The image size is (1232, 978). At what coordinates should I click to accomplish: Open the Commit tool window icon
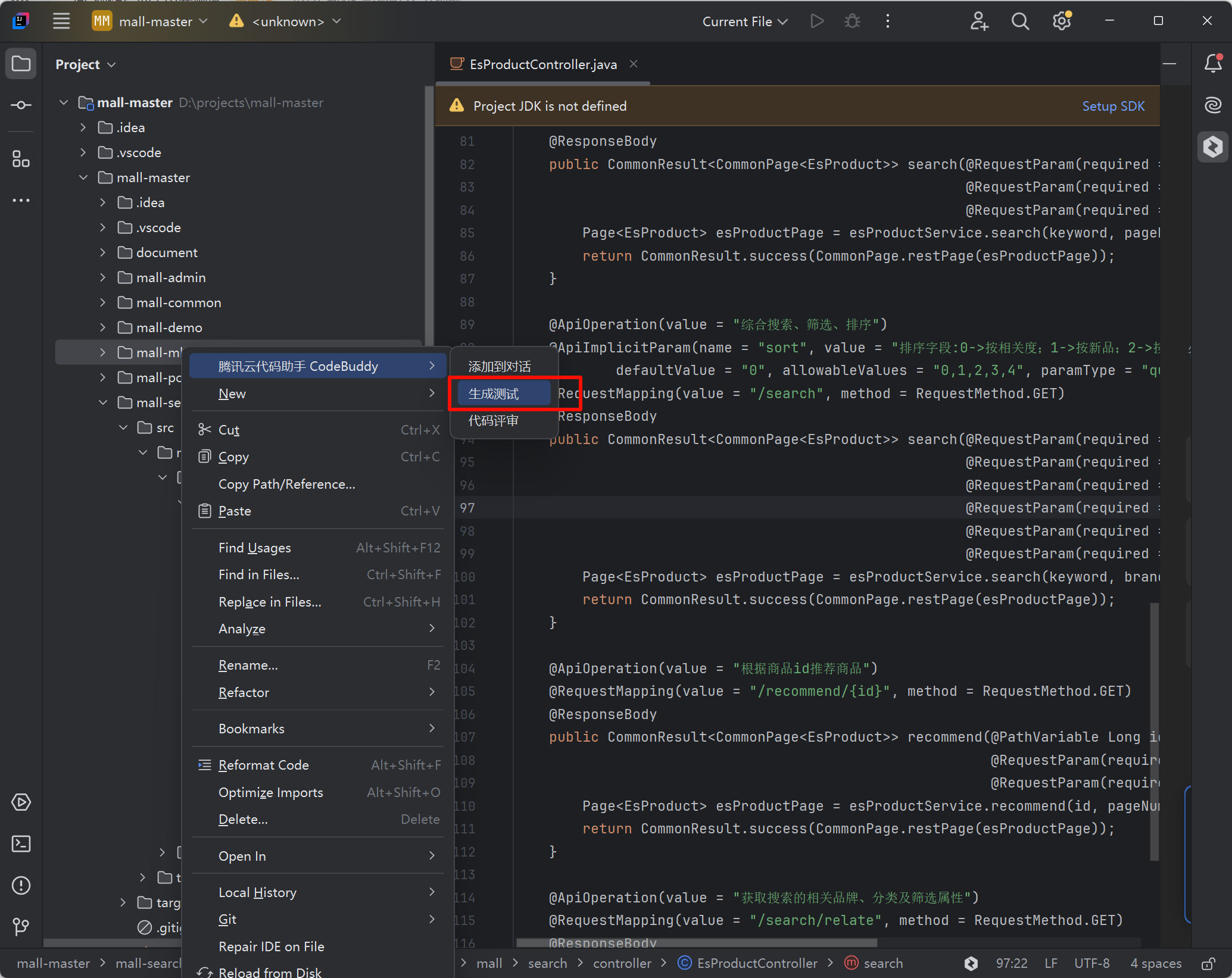[x=21, y=105]
